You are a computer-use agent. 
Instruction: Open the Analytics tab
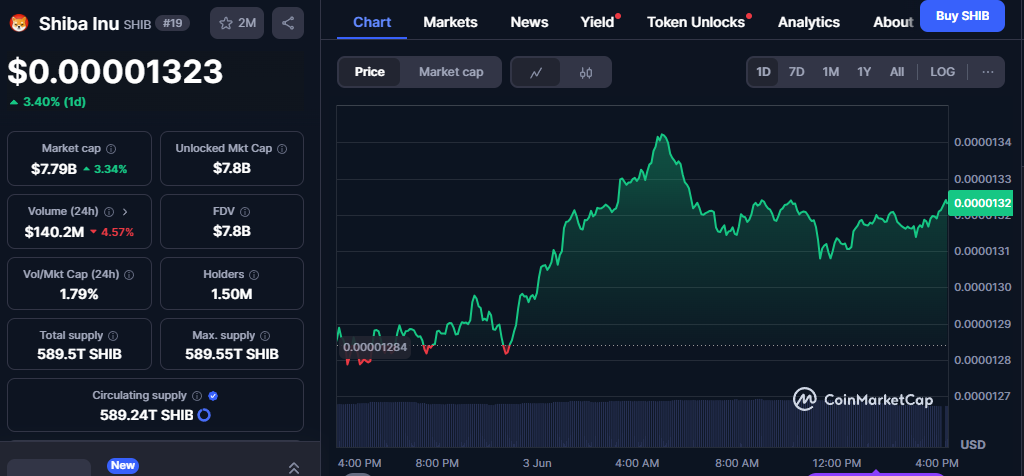pyautogui.click(x=809, y=22)
